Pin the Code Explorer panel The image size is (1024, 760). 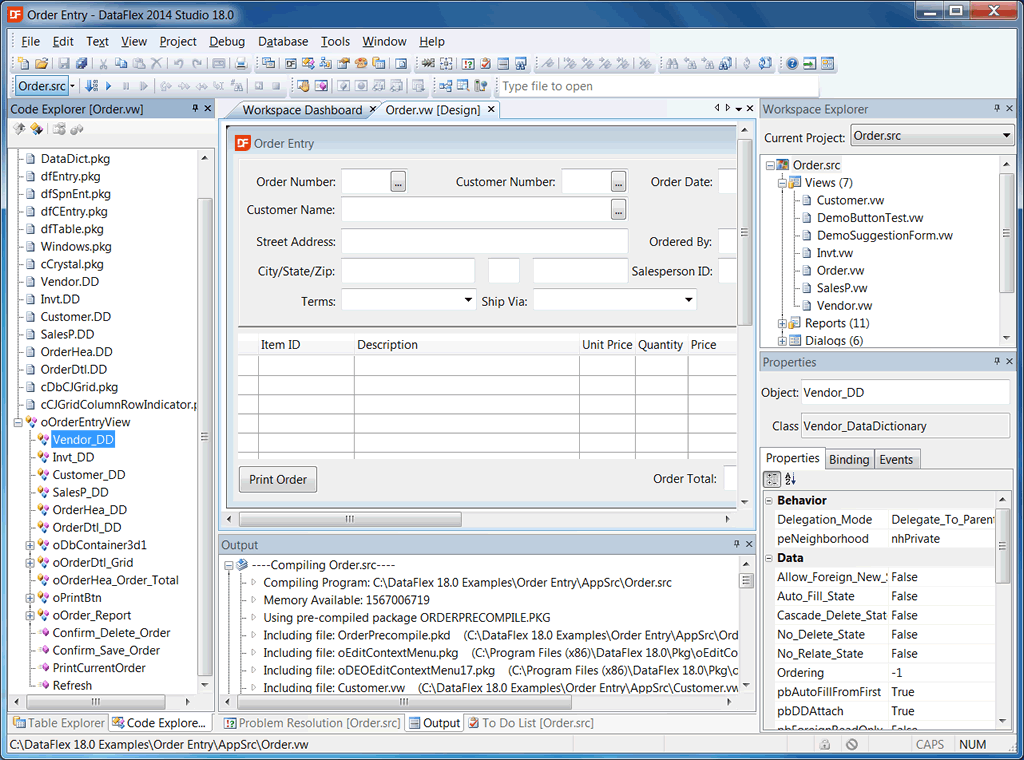194,109
